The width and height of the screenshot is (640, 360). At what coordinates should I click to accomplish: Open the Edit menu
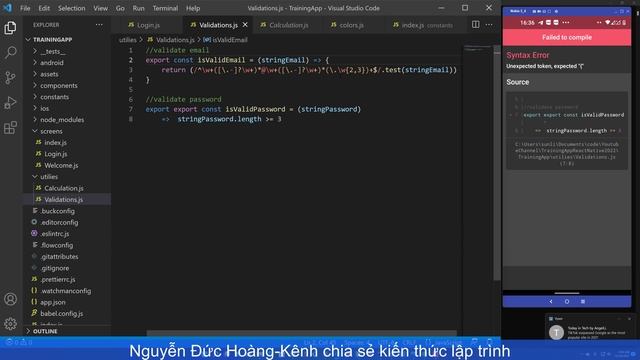coord(44,8)
